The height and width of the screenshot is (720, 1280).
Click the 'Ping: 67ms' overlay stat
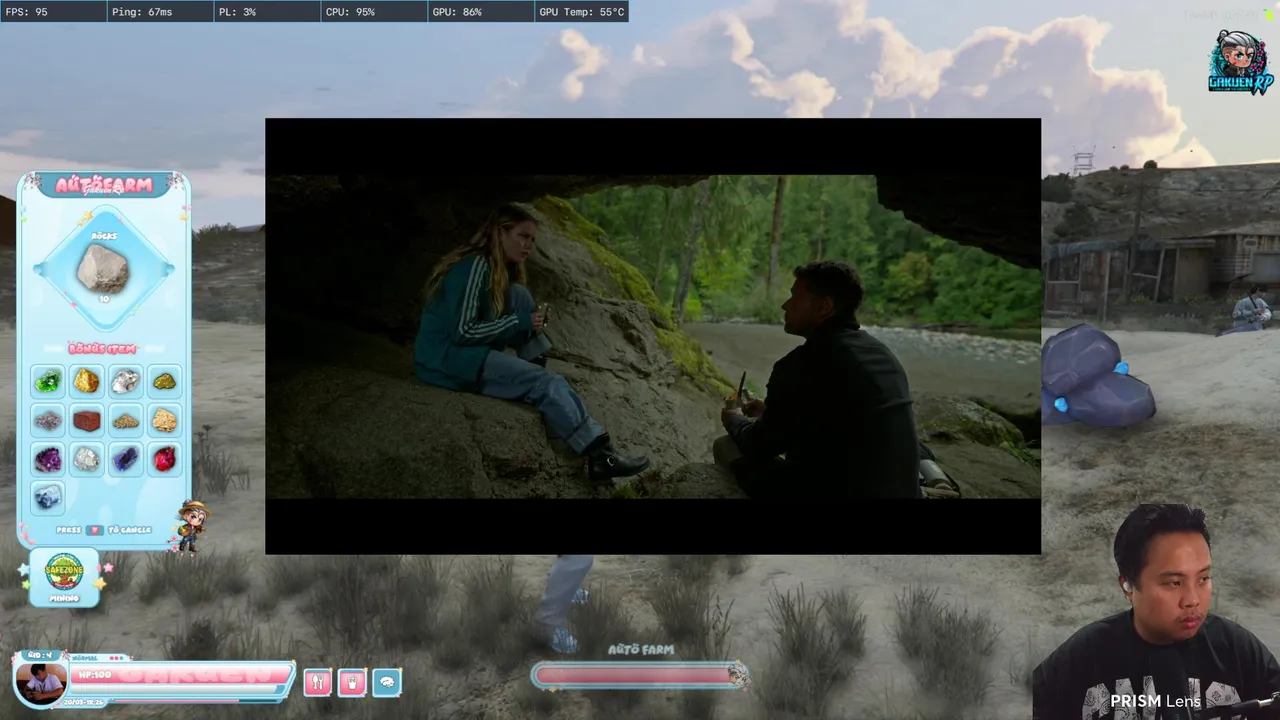(x=142, y=12)
